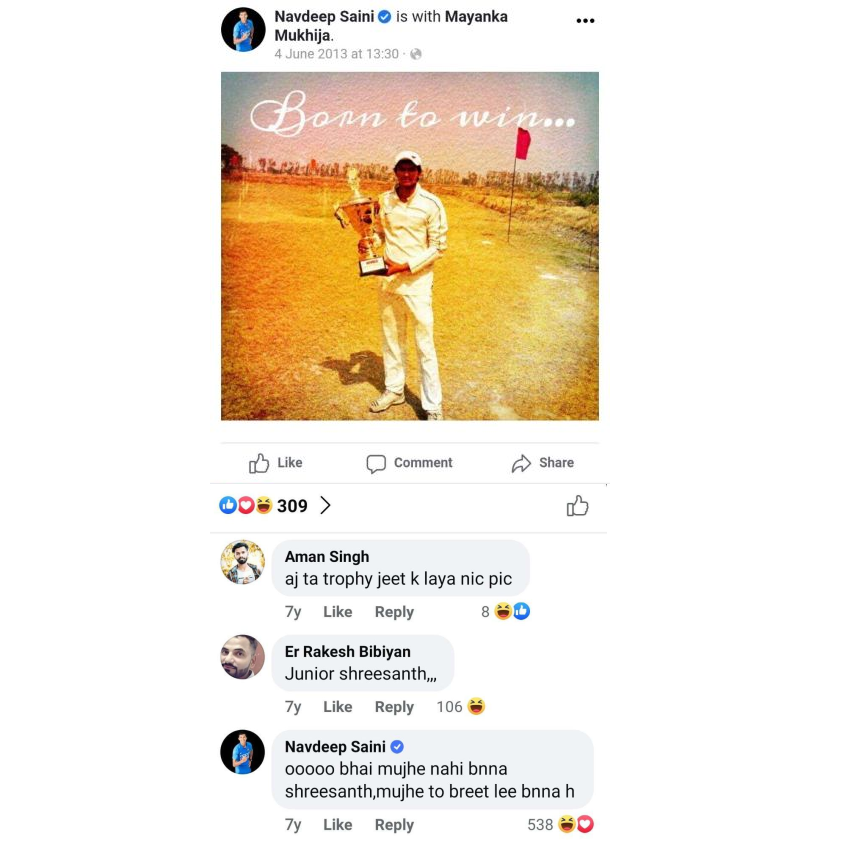The image size is (860, 860).
Task: View the 106 reactions on Rakesh's comment
Action: tap(461, 706)
